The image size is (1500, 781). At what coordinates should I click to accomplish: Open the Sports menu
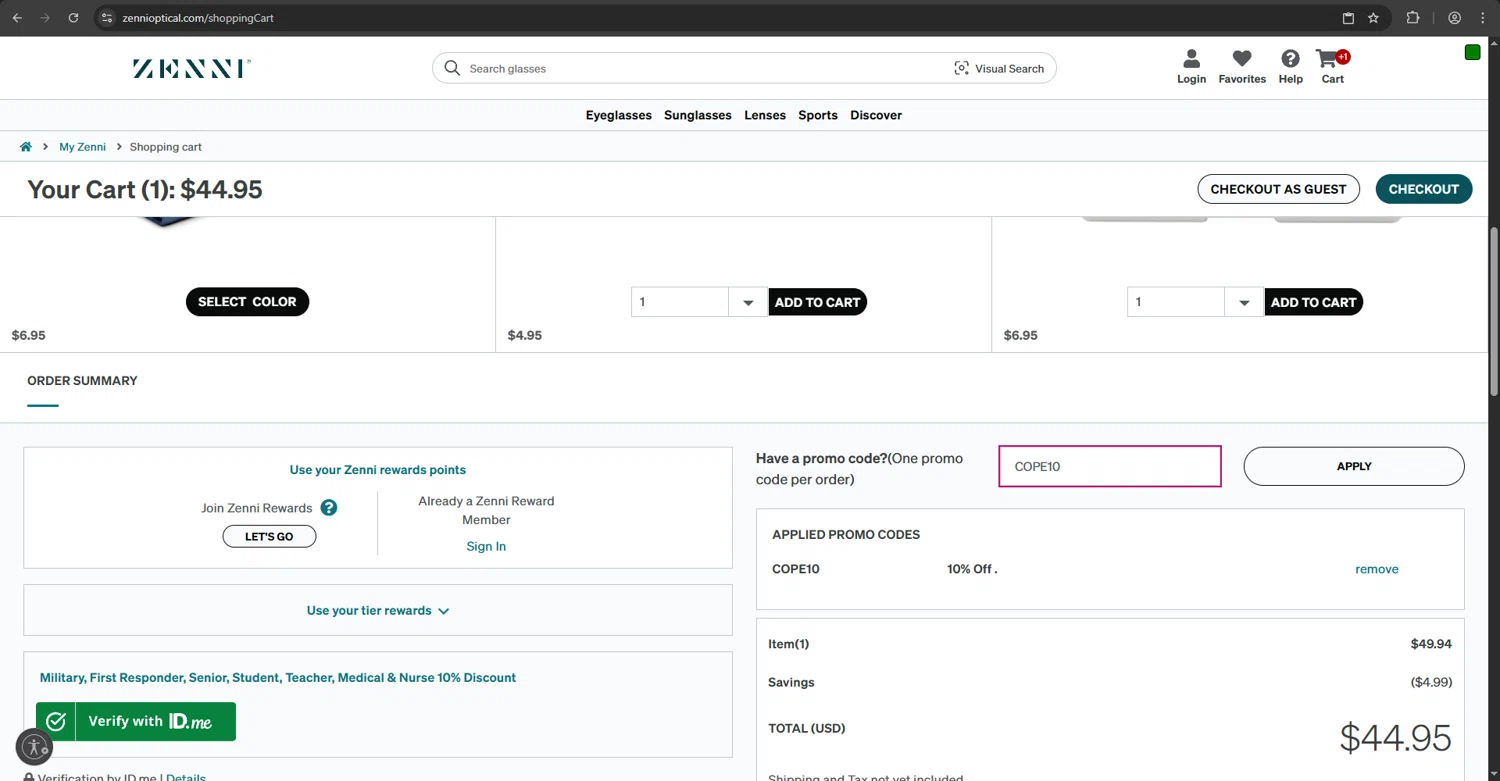point(818,115)
